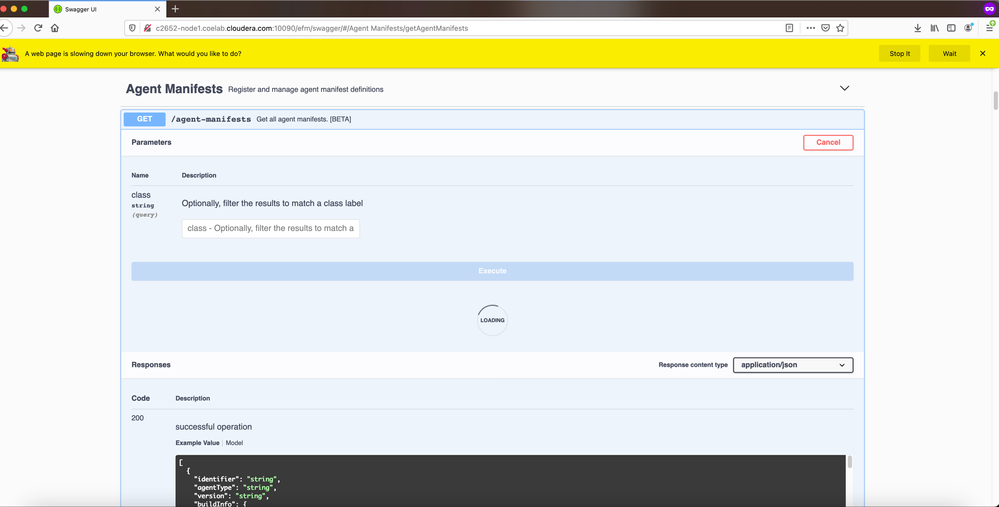Open the Firefox hamburger menu

click(x=990, y=27)
